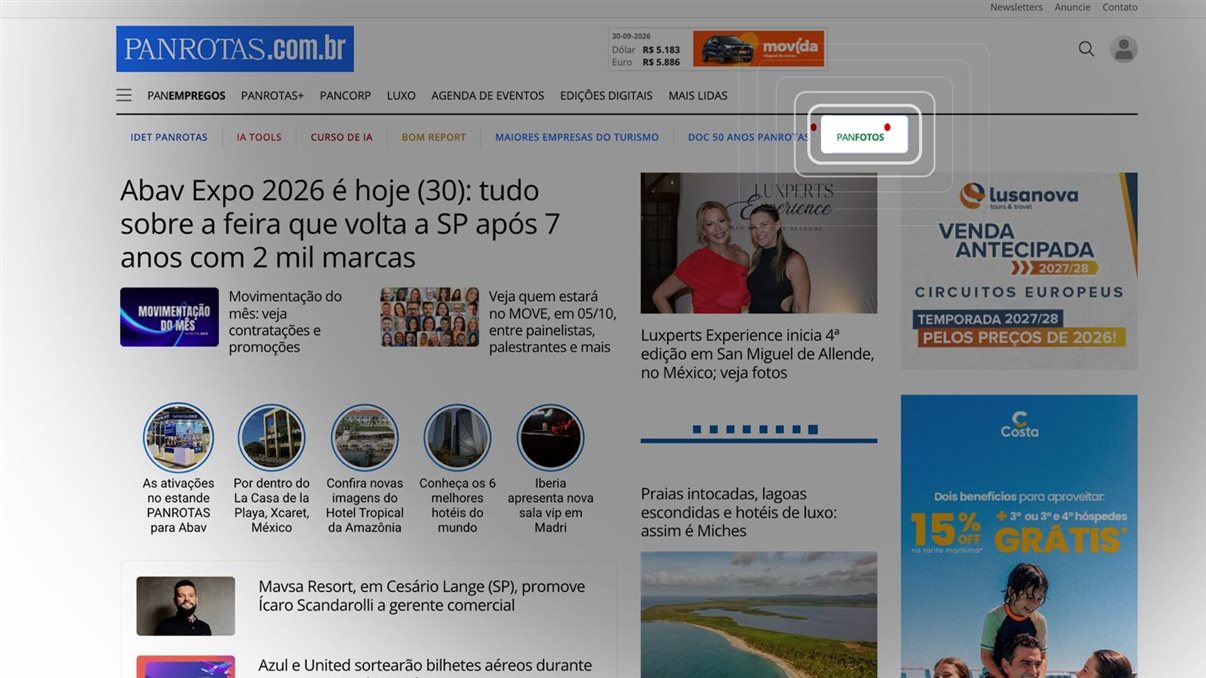The image size is (1206, 678).
Task: Open the CURSO DE IA link
Action: coord(341,137)
